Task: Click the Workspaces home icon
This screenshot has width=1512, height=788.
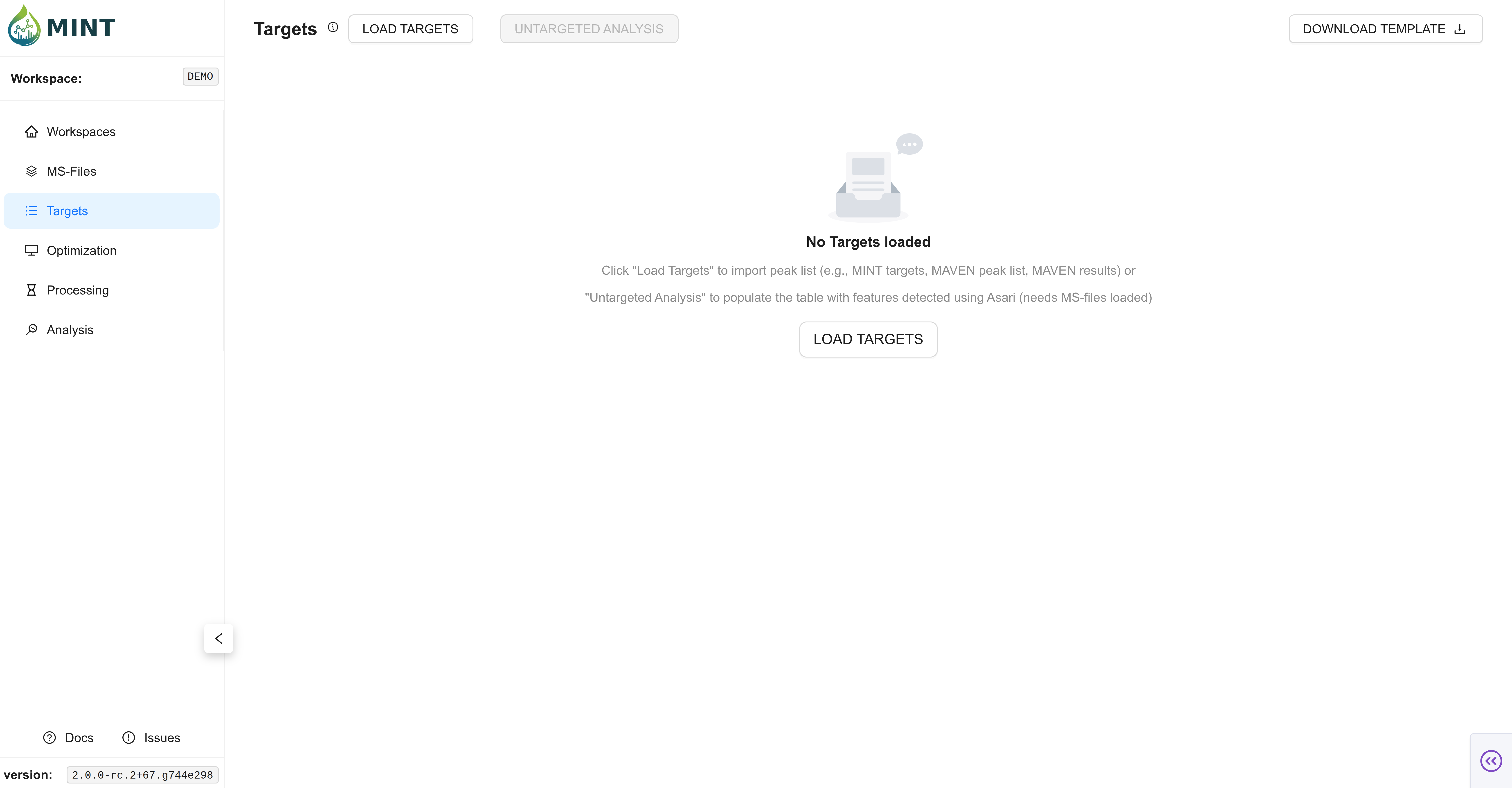Action: (x=31, y=131)
